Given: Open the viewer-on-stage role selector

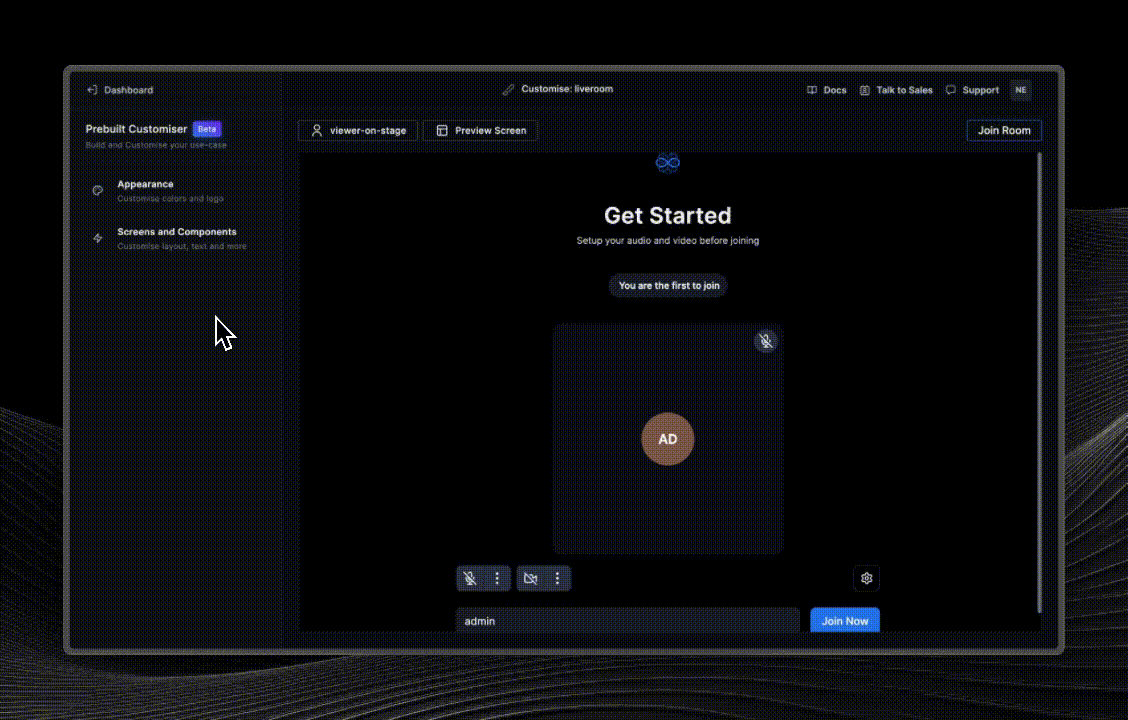Looking at the screenshot, I should [x=358, y=130].
